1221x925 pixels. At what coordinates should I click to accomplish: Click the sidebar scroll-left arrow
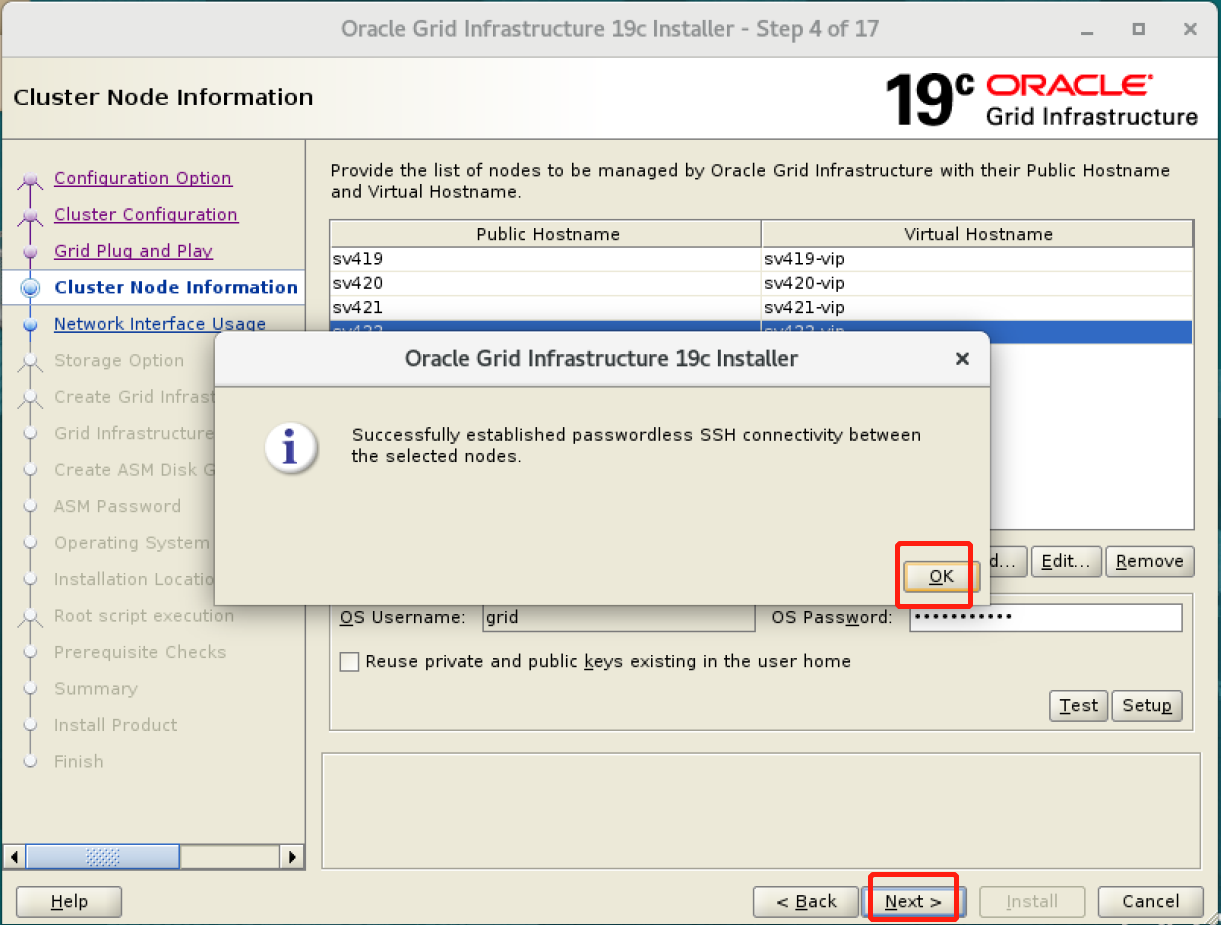[15, 857]
